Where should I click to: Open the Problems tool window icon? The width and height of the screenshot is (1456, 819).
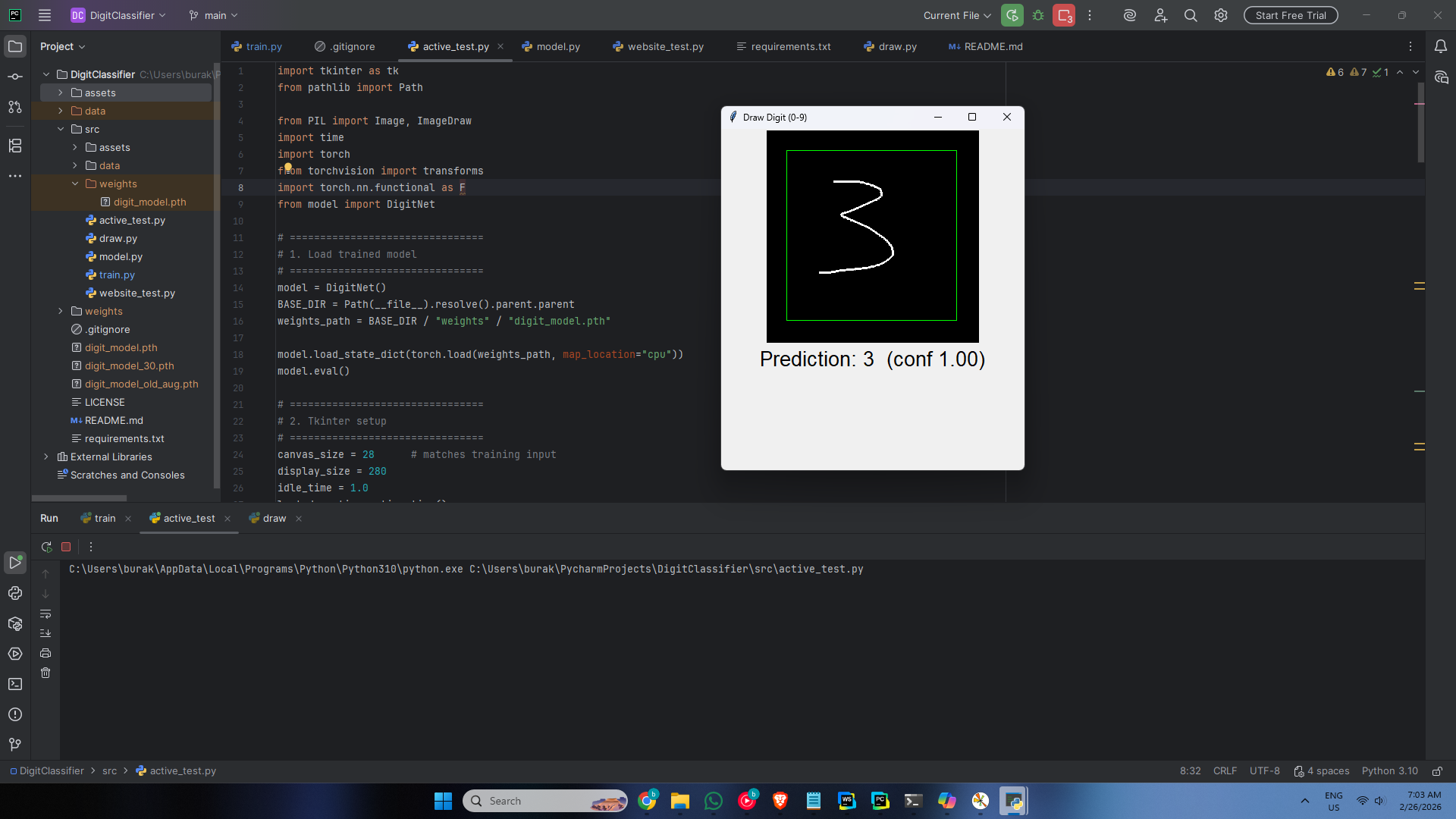(x=15, y=714)
